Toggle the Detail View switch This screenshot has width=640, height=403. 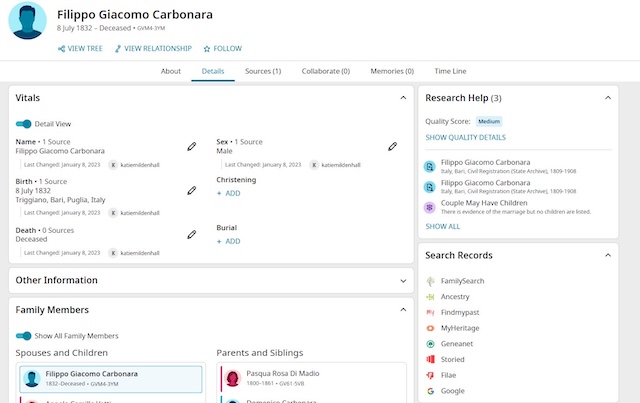pos(24,124)
